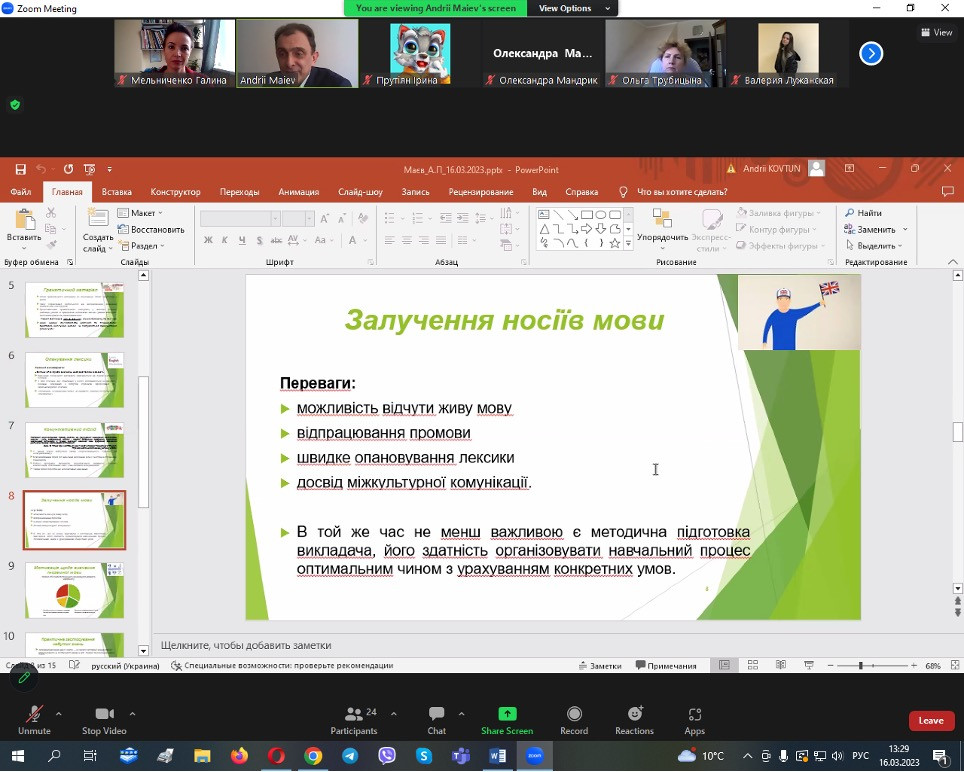Expand the View Options dropdown
Viewport: 964px width, 772px height.
point(565,8)
